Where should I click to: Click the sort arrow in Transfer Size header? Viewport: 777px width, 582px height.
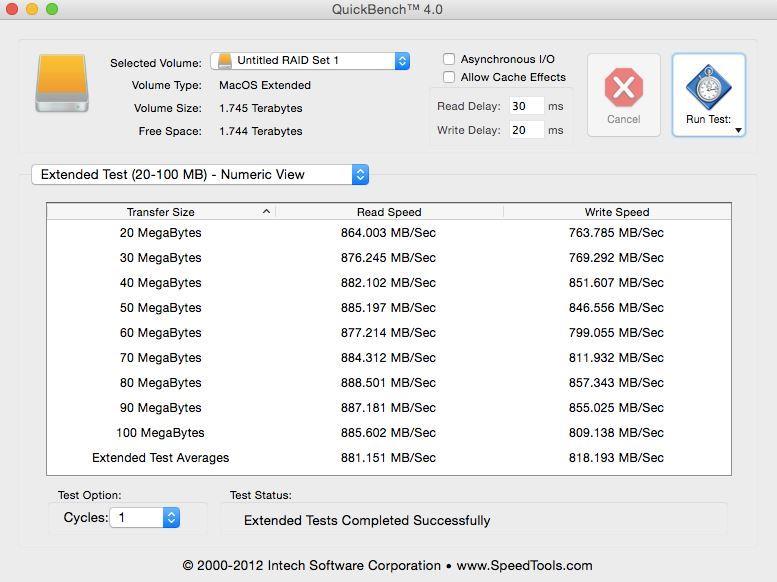coord(266,212)
